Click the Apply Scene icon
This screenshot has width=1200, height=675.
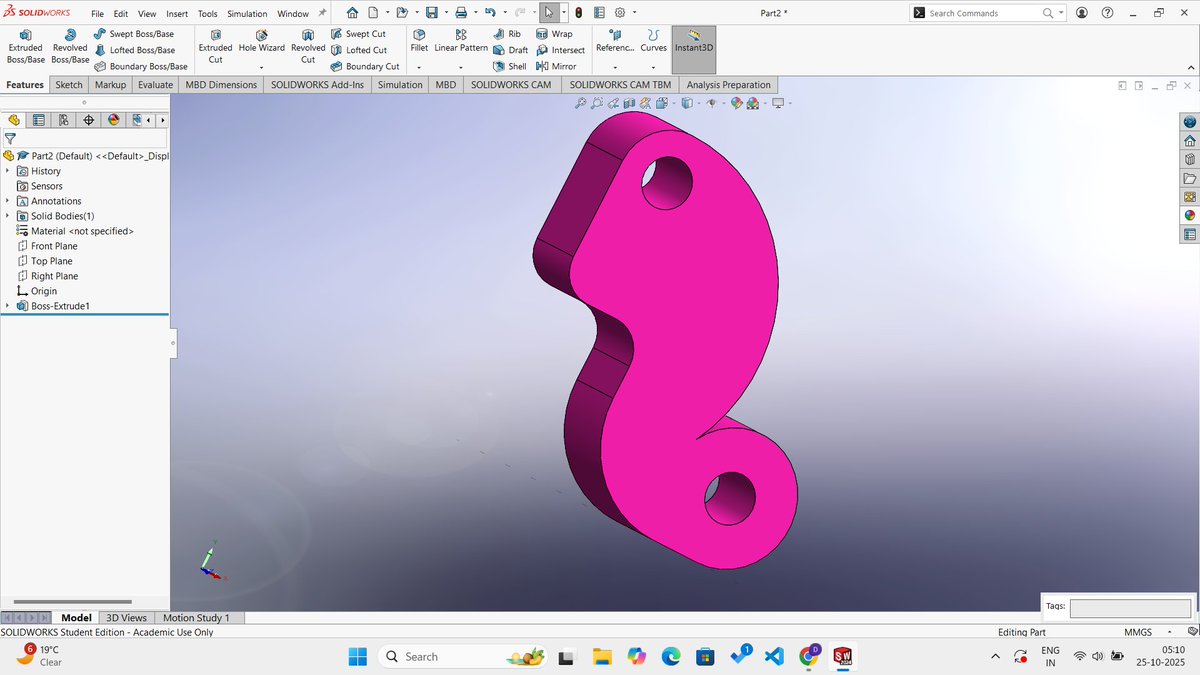click(755, 102)
